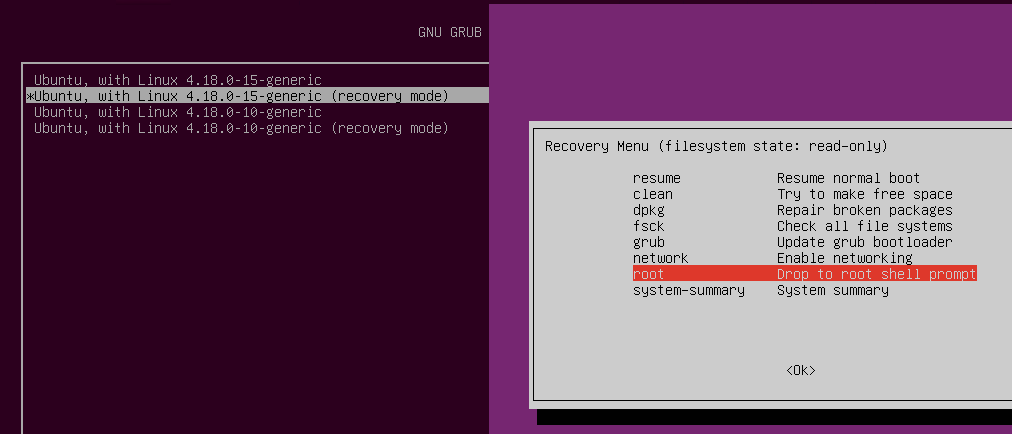Choose 'resume' in Recovery Menu
This screenshot has height=434, width=1012.
pyautogui.click(x=656, y=178)
